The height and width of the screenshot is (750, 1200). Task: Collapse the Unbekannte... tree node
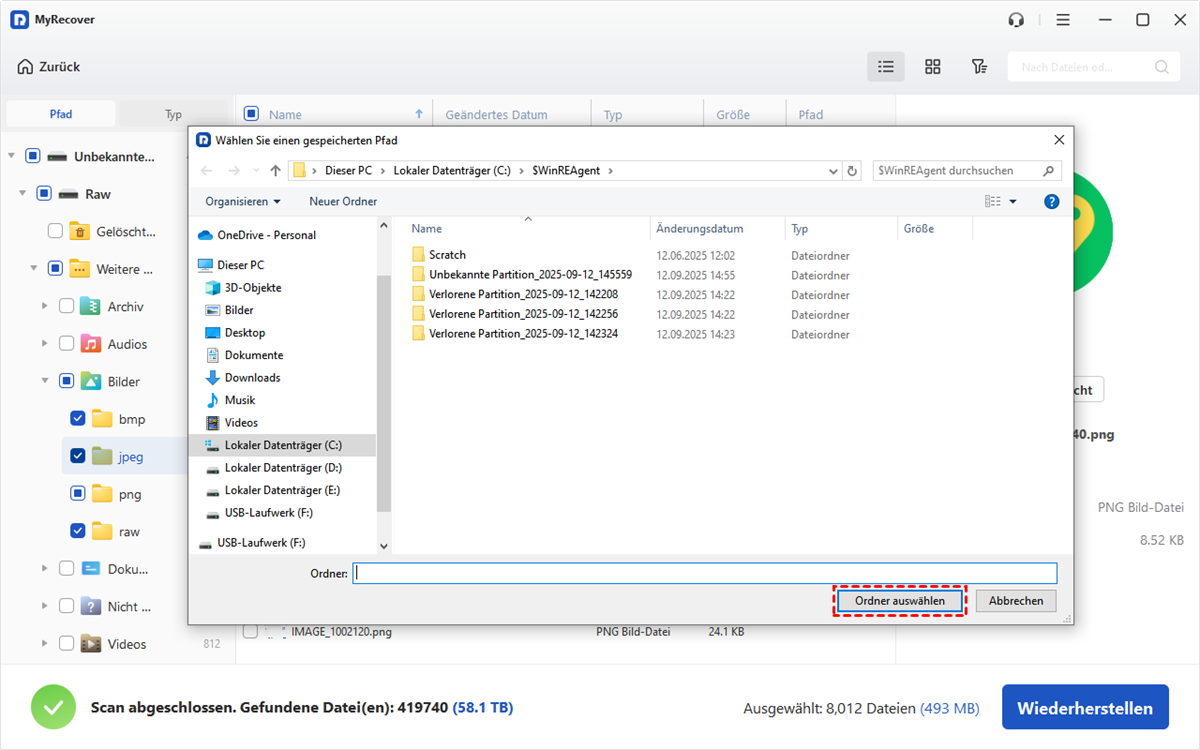pyautogui.click(x=11, y=156)
